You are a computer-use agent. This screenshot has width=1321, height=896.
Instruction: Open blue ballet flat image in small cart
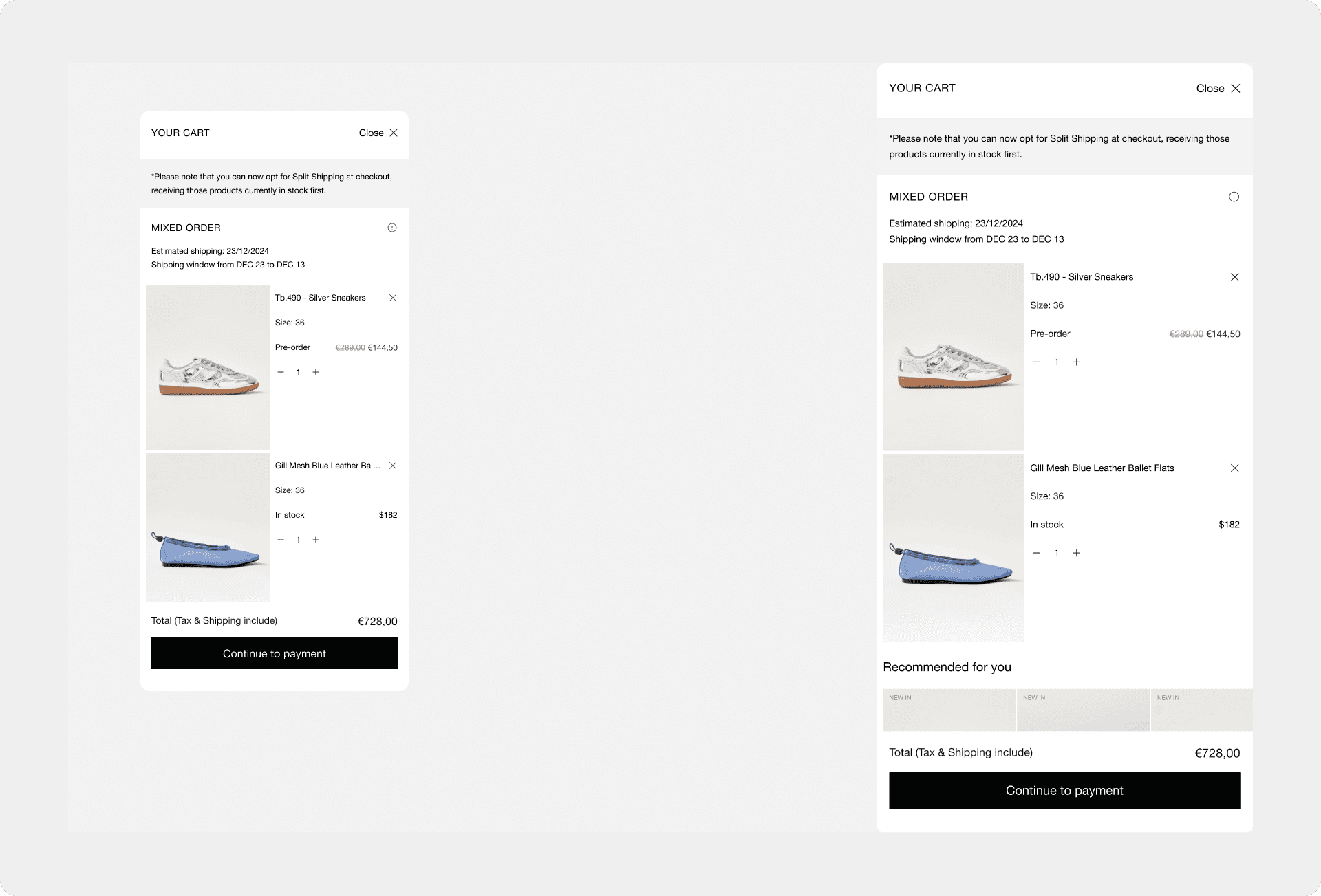[x=207, y=527]
